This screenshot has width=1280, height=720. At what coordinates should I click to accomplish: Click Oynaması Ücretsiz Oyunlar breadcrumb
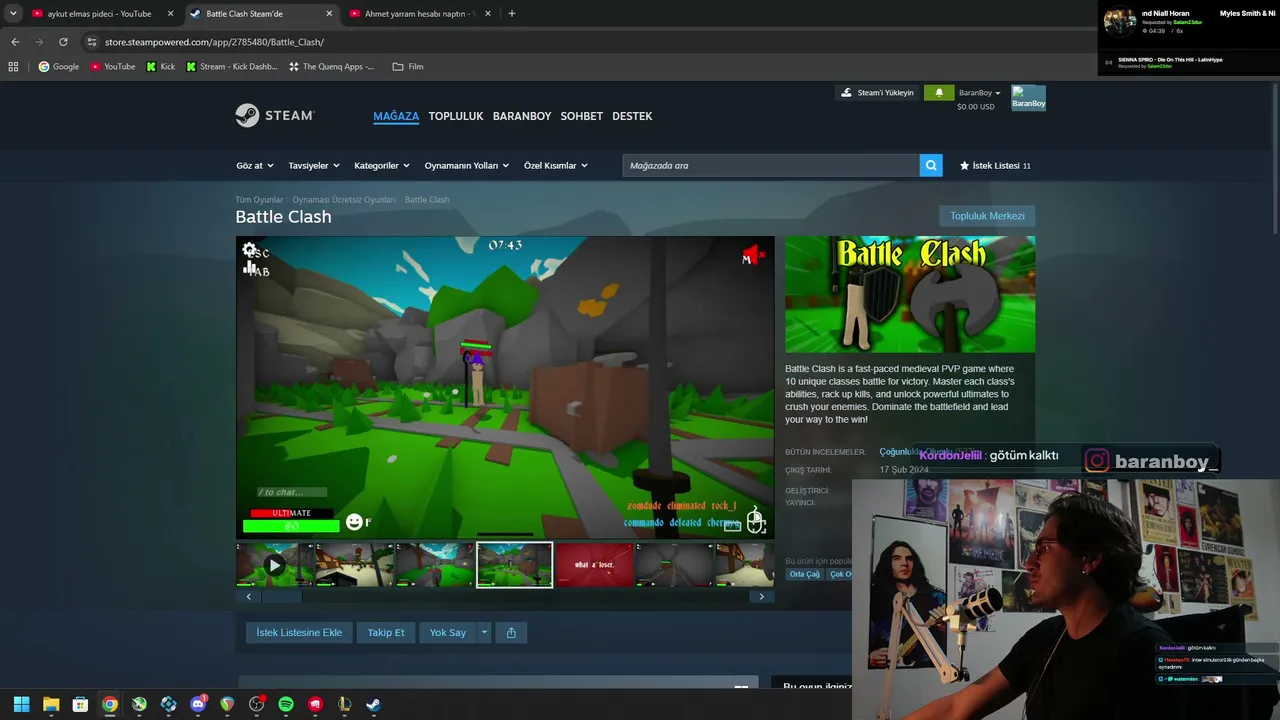point(344,200)
